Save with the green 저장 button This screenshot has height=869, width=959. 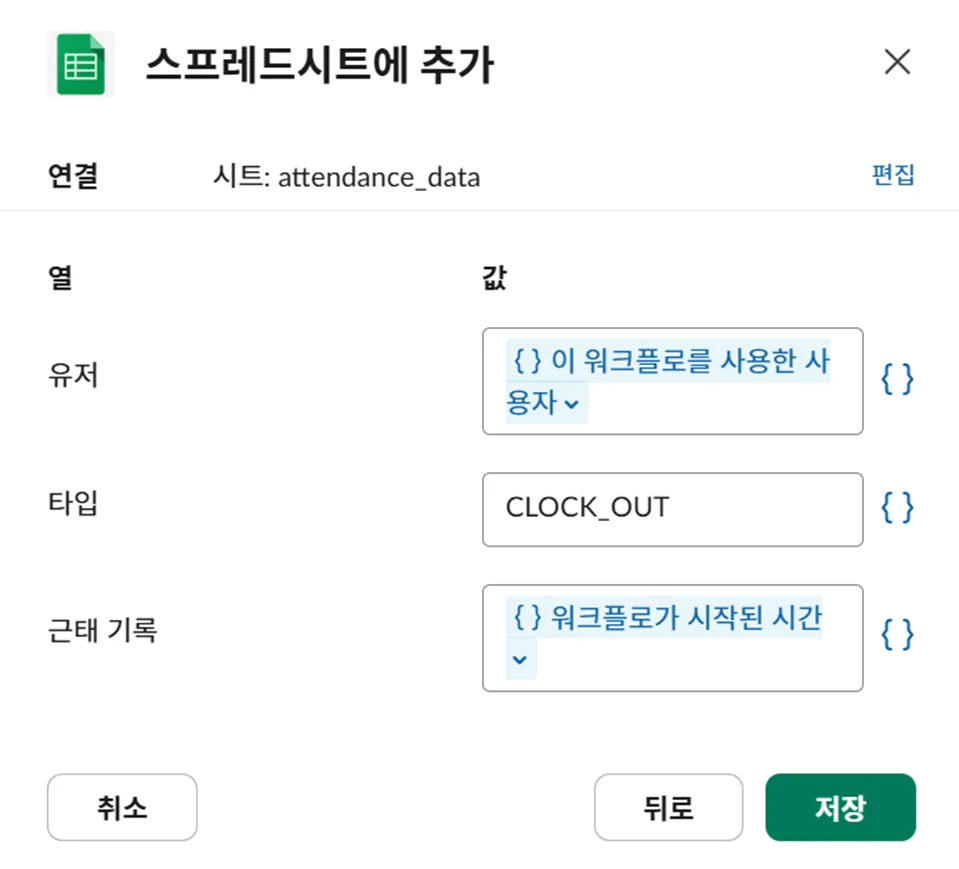(840, 807)
